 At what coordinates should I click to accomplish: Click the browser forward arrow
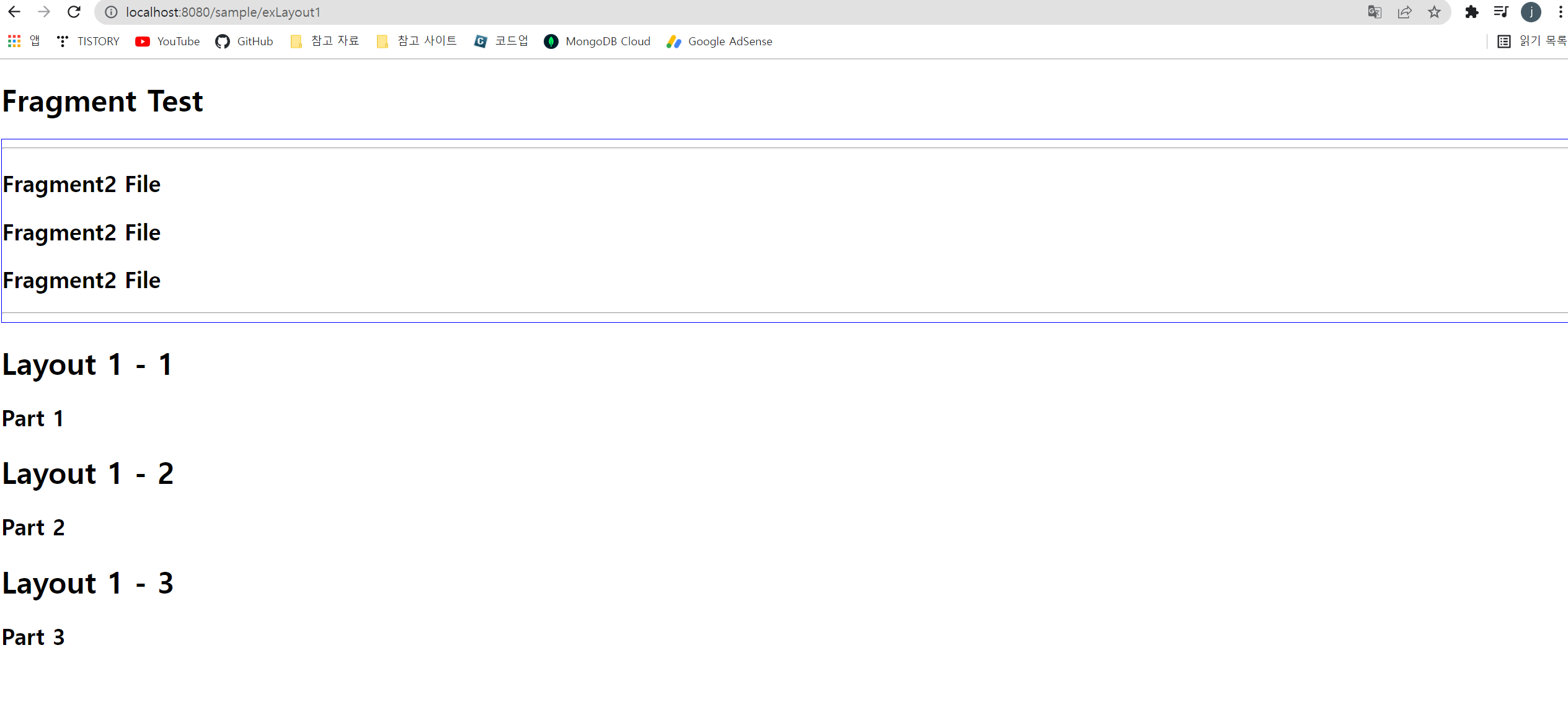[x=44, y=12]
